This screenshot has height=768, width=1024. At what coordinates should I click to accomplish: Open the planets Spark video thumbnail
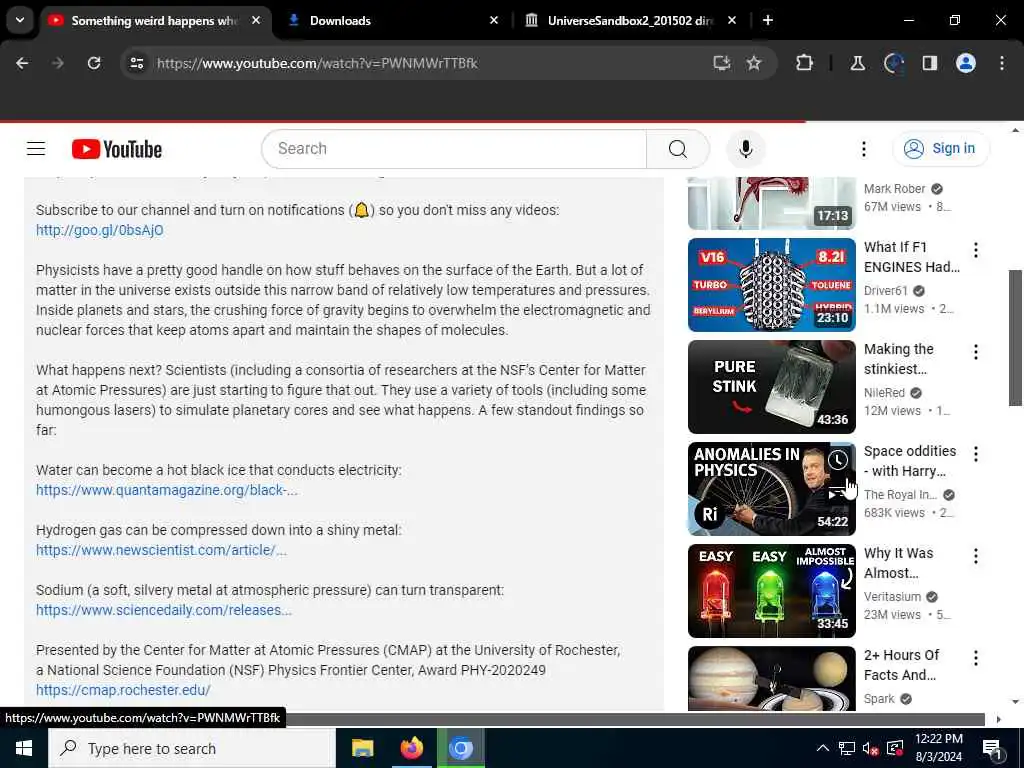(771, 678)
